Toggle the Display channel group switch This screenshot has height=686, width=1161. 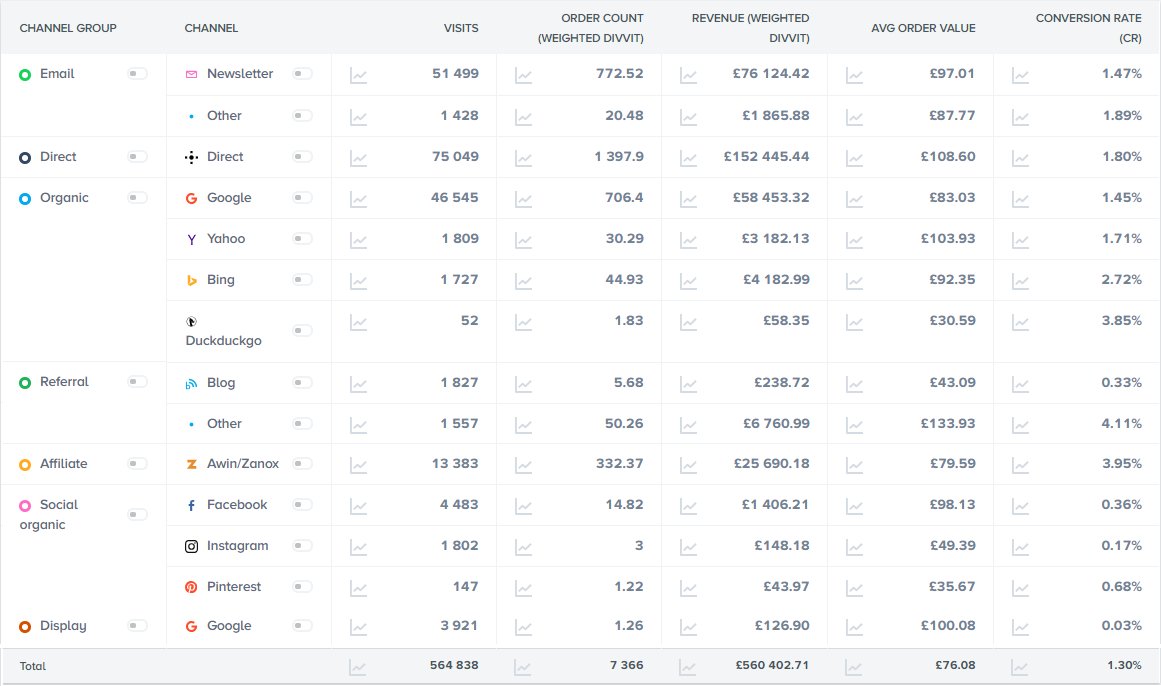[x=137, y=626]
